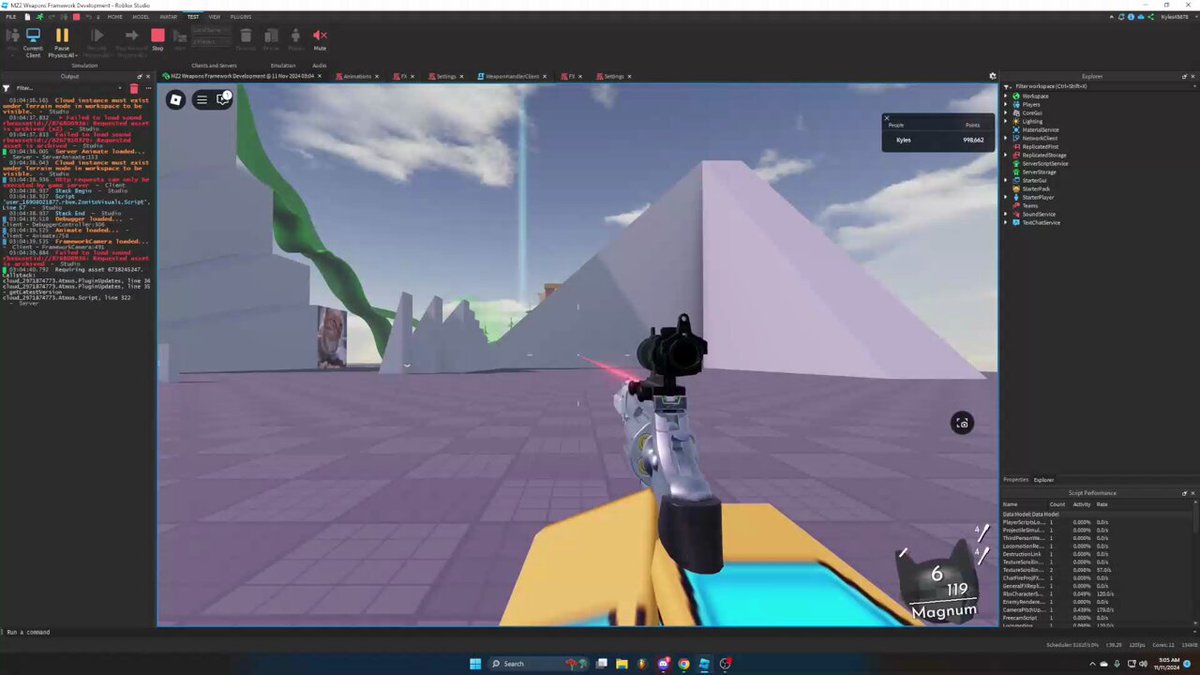The image size is (1200, 675).
Task: Select ServerScriptService in Explorer
Action: coord(1045,163)
